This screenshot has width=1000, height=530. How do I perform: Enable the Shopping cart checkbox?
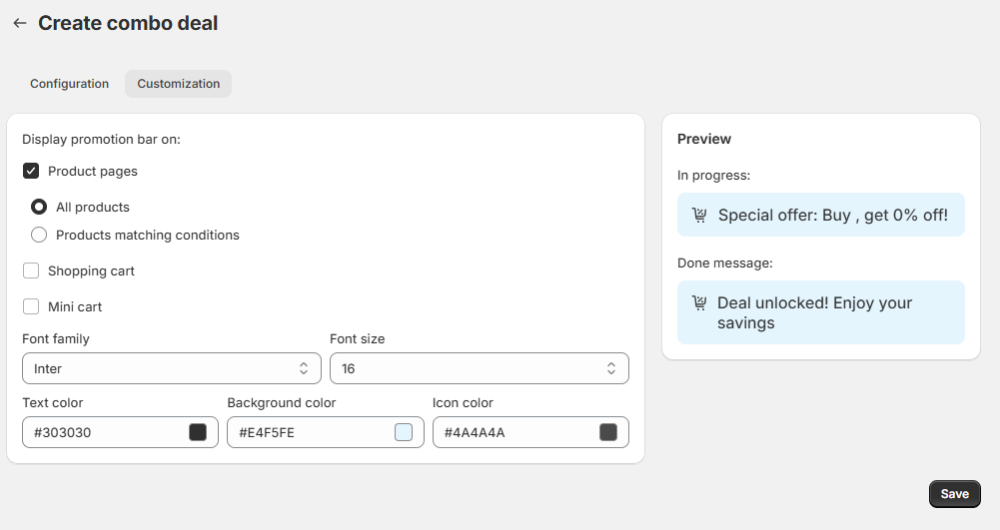31,271
